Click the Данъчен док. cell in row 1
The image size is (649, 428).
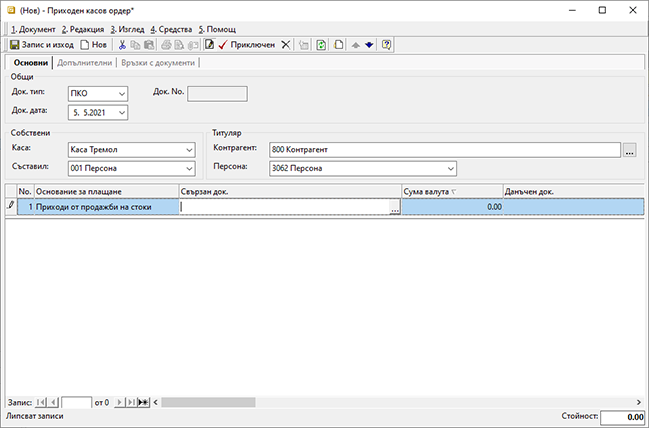(574, 207)
